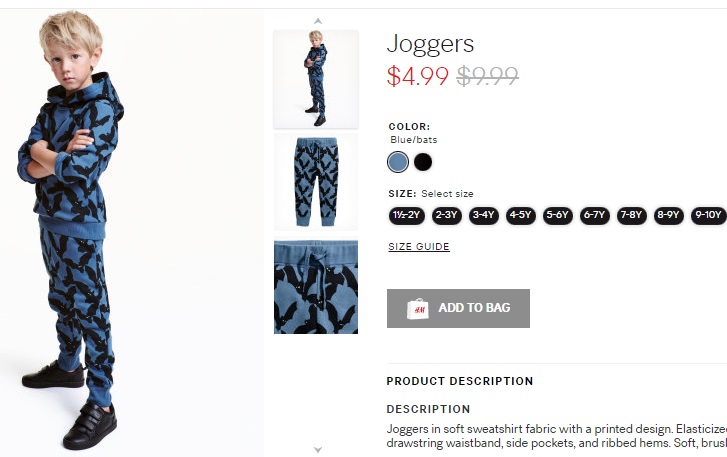The height and width of the screenshot is (457, 727).
Task: Select size 3-4Y
Action: pyautogui.click(x=484, y=216)
